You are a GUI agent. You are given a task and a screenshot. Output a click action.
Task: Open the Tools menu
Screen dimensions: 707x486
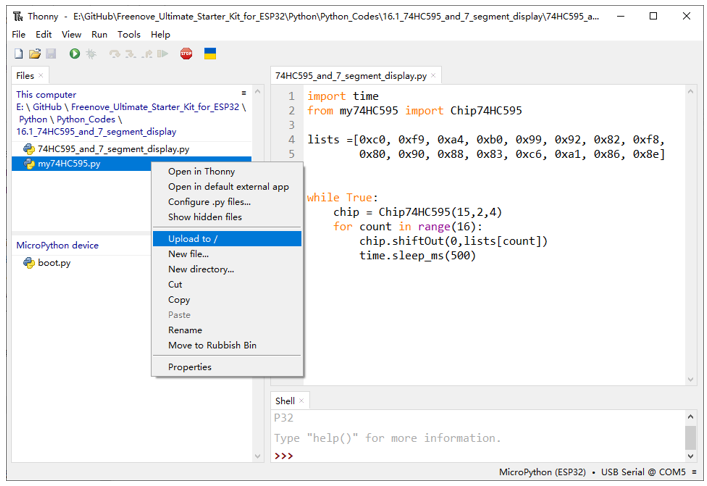click(129, 34)
